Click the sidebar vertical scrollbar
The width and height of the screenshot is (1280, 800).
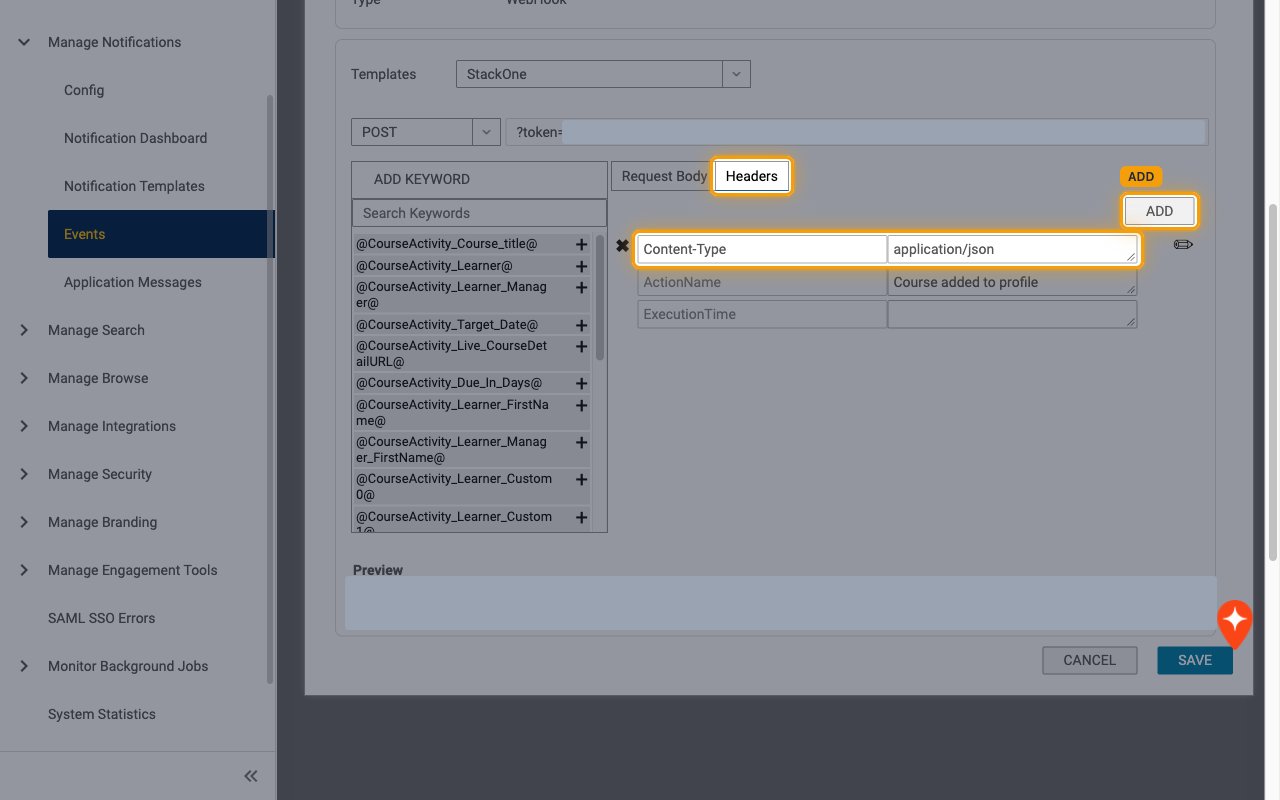tap(269, 389)
